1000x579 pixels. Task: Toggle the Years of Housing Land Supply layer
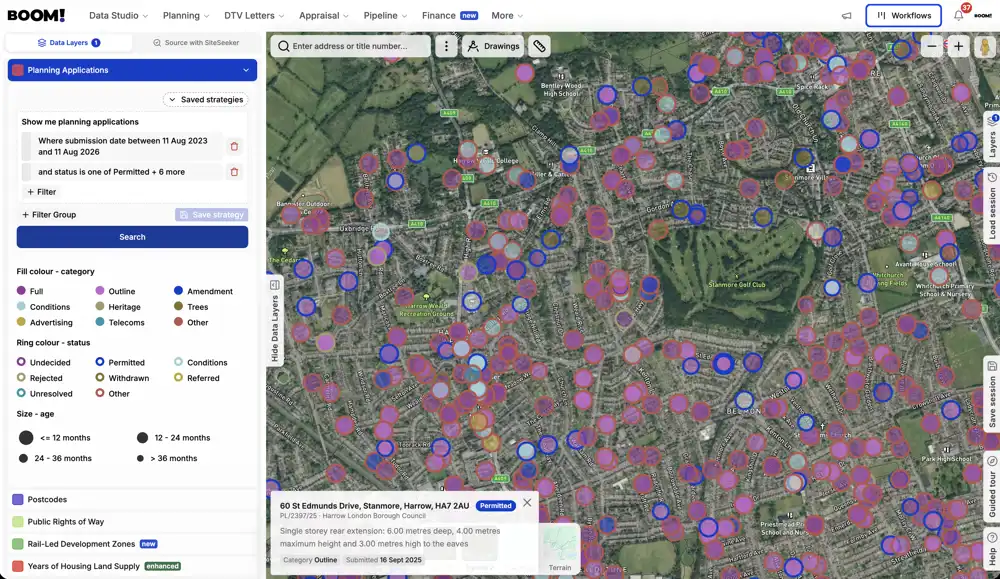131,566
